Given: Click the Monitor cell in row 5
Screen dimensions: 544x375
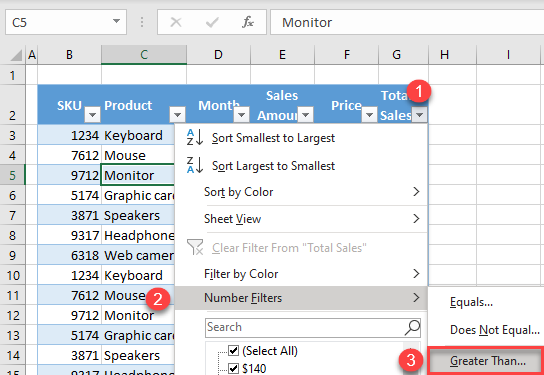Looking at the screenshot, I should 138,175.
